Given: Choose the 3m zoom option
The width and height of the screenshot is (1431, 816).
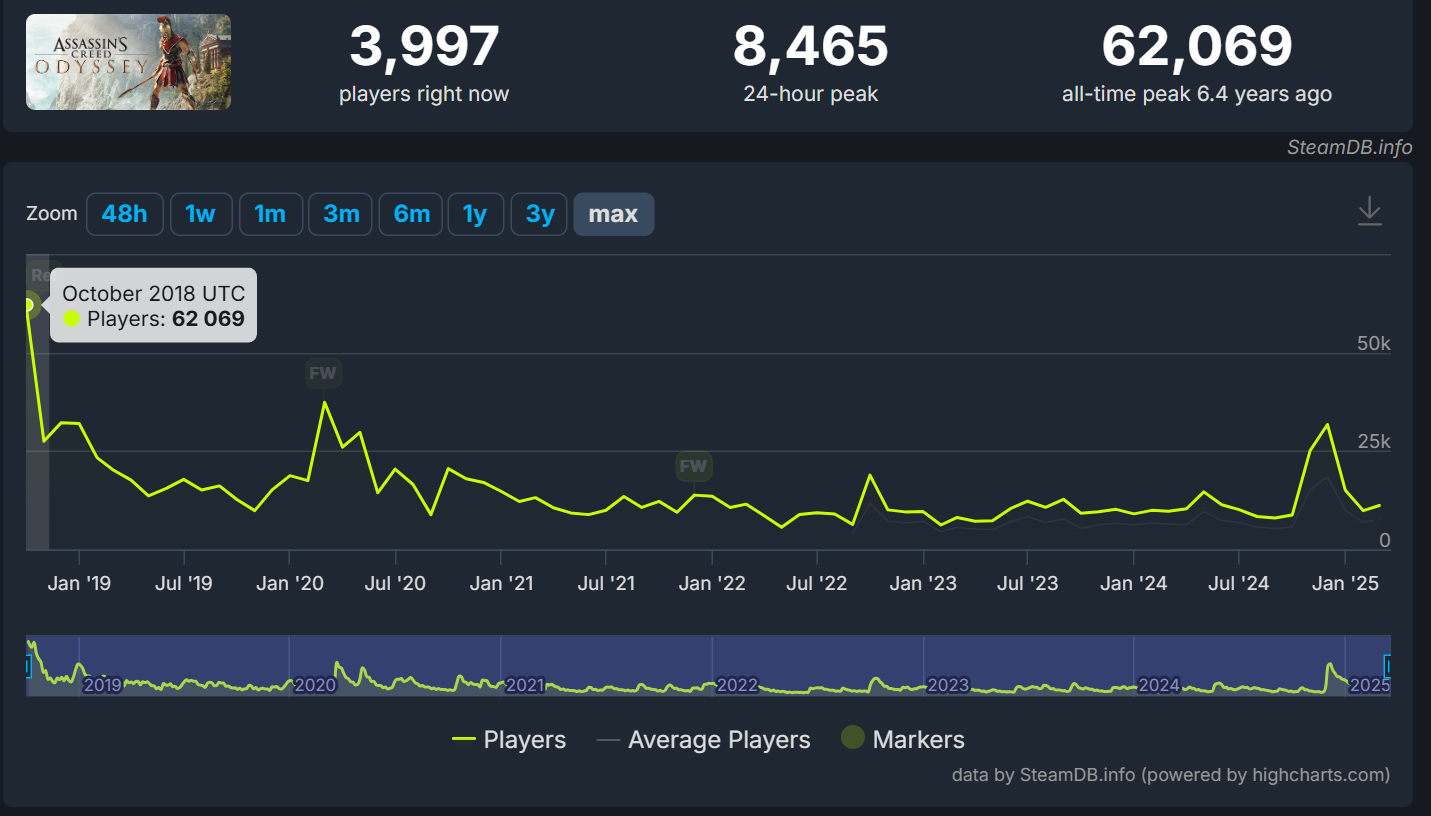Looking at the screenshot, I should (x=341, y=214).
